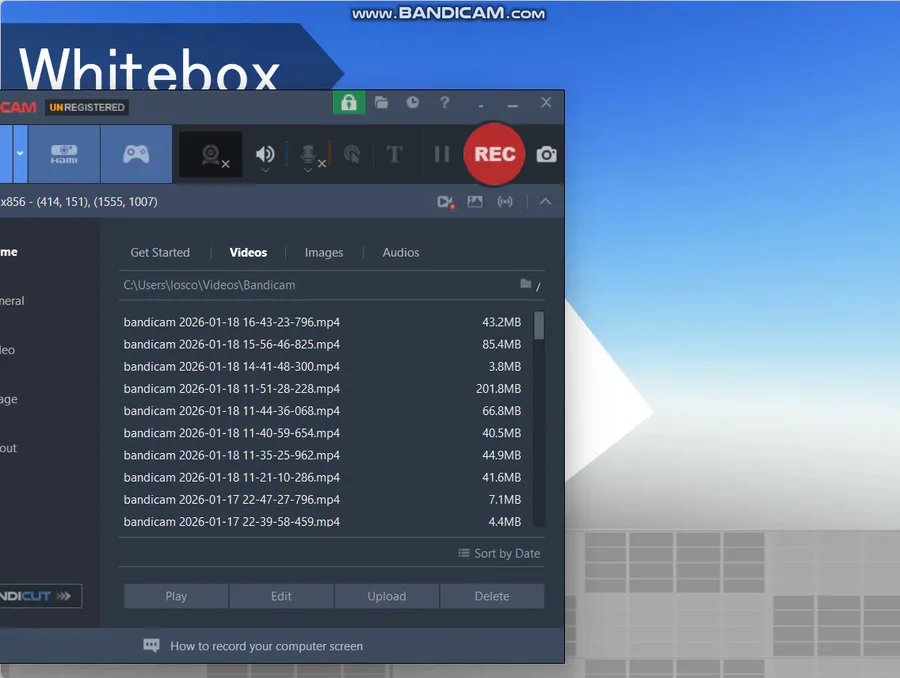Open the scheduled recording clock icon
This screenshot has height=678, width=900.
point(413,103)
